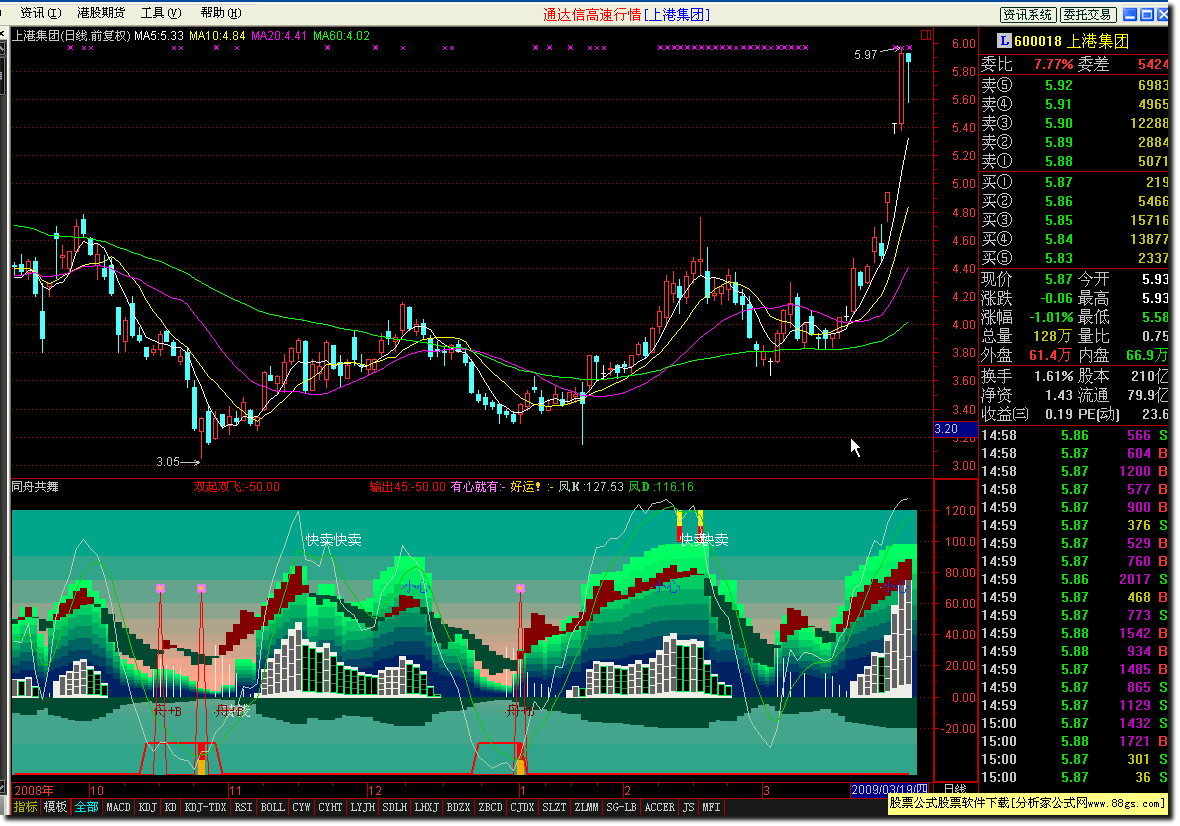Click the 委托交易 button
The height and width of the screenshot is (826, 1180).
click(x=1088, y=14)
